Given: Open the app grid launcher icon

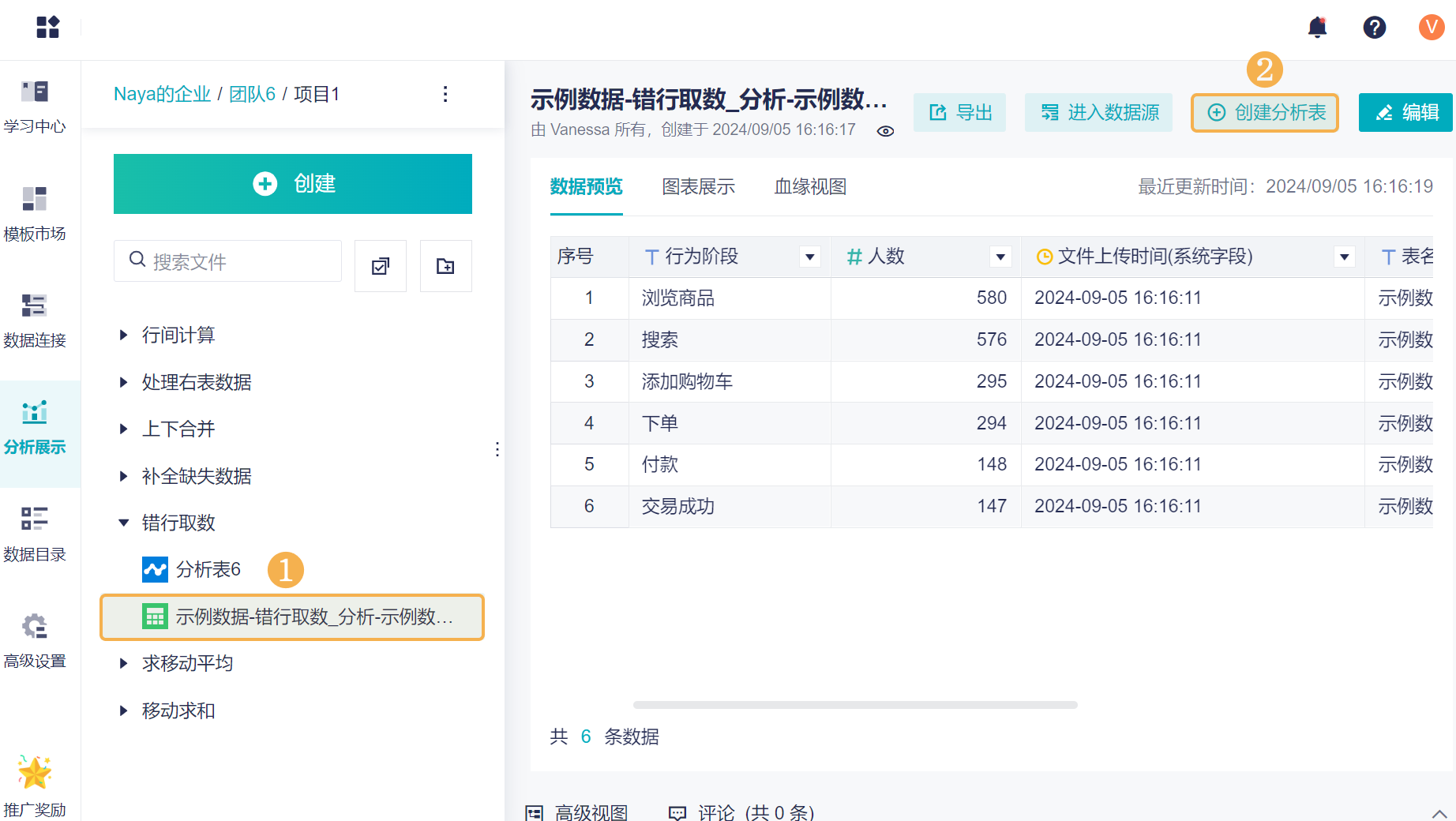Looking at the screenshot, I should [x=47, y=28].
